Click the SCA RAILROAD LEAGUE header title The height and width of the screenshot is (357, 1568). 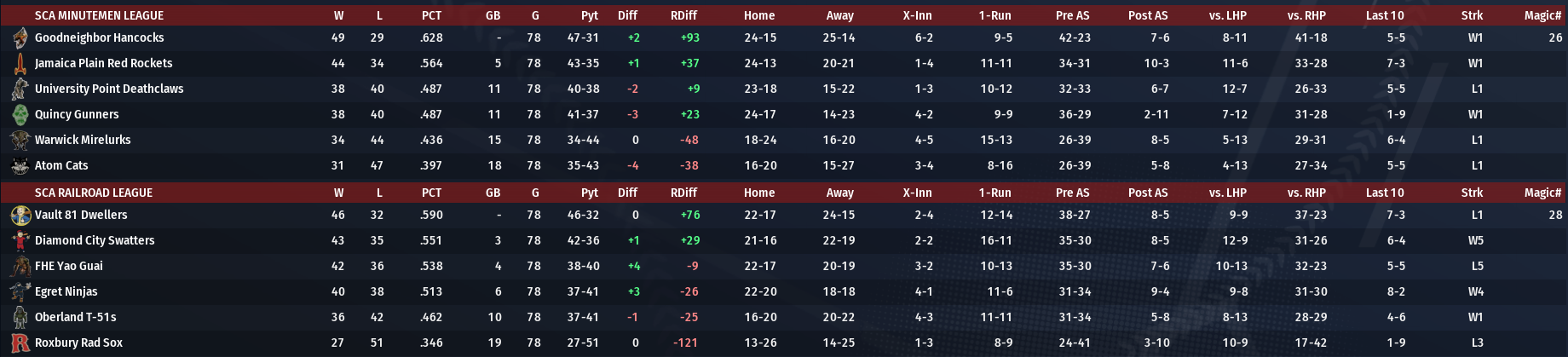tap(94, 193)
